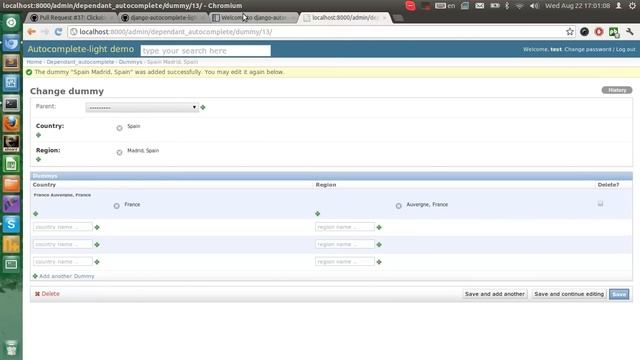This screenshot has width=640, height=360.
Task: Remove Spain selection from Country field
Action: (x=119, y=128)
